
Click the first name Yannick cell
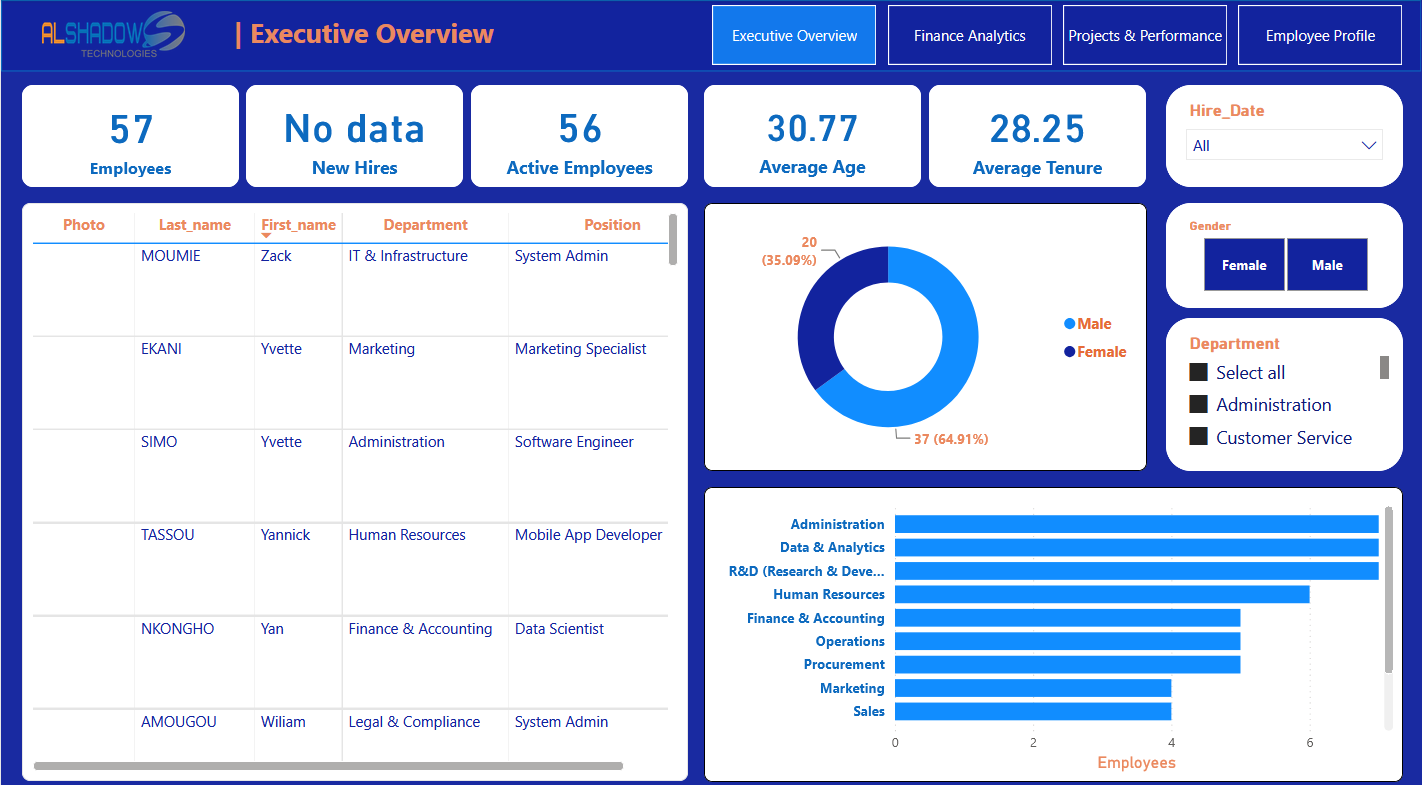click(286, 535)
